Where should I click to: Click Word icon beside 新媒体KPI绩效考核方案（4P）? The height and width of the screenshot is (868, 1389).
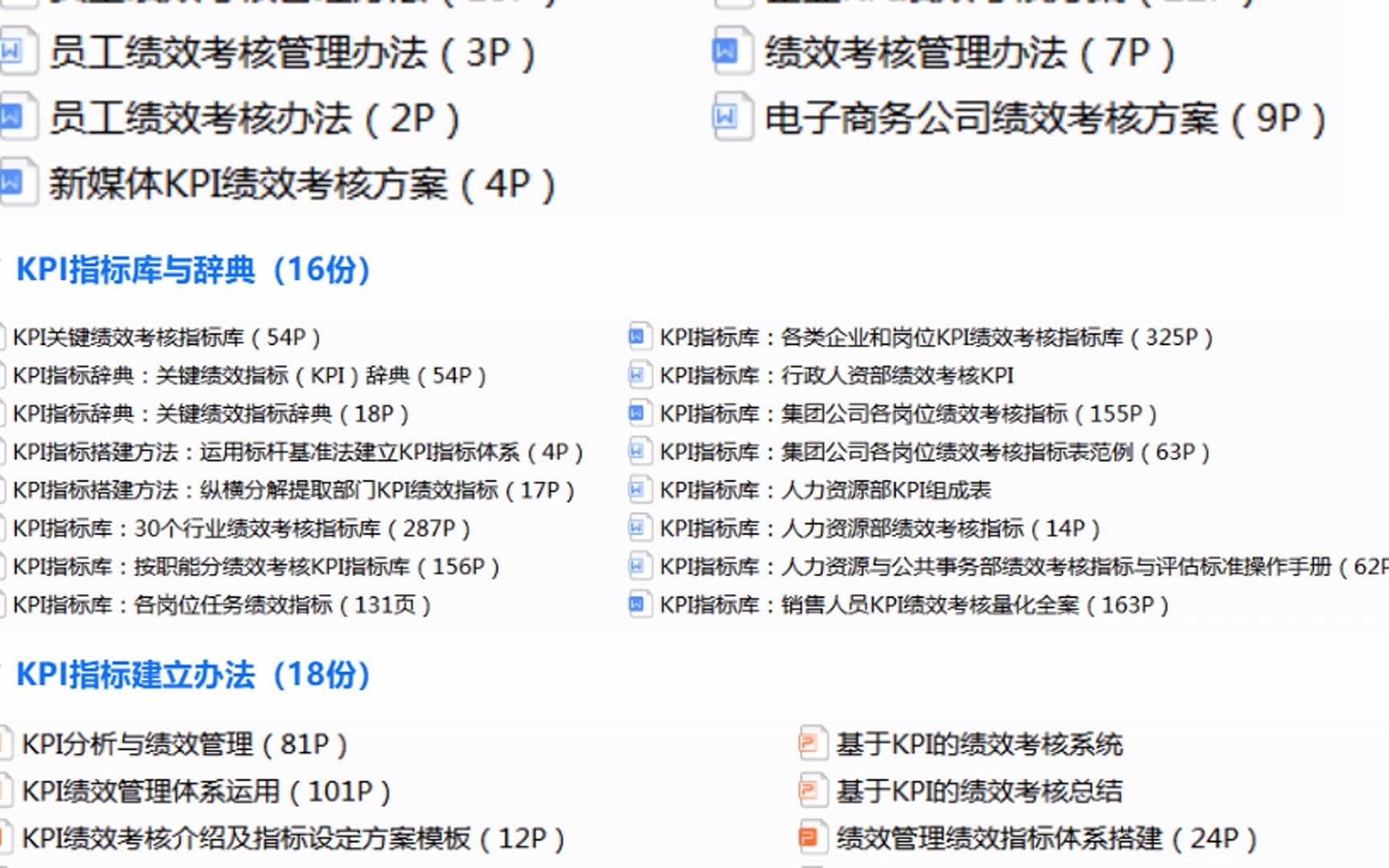(x=18, y=184)
